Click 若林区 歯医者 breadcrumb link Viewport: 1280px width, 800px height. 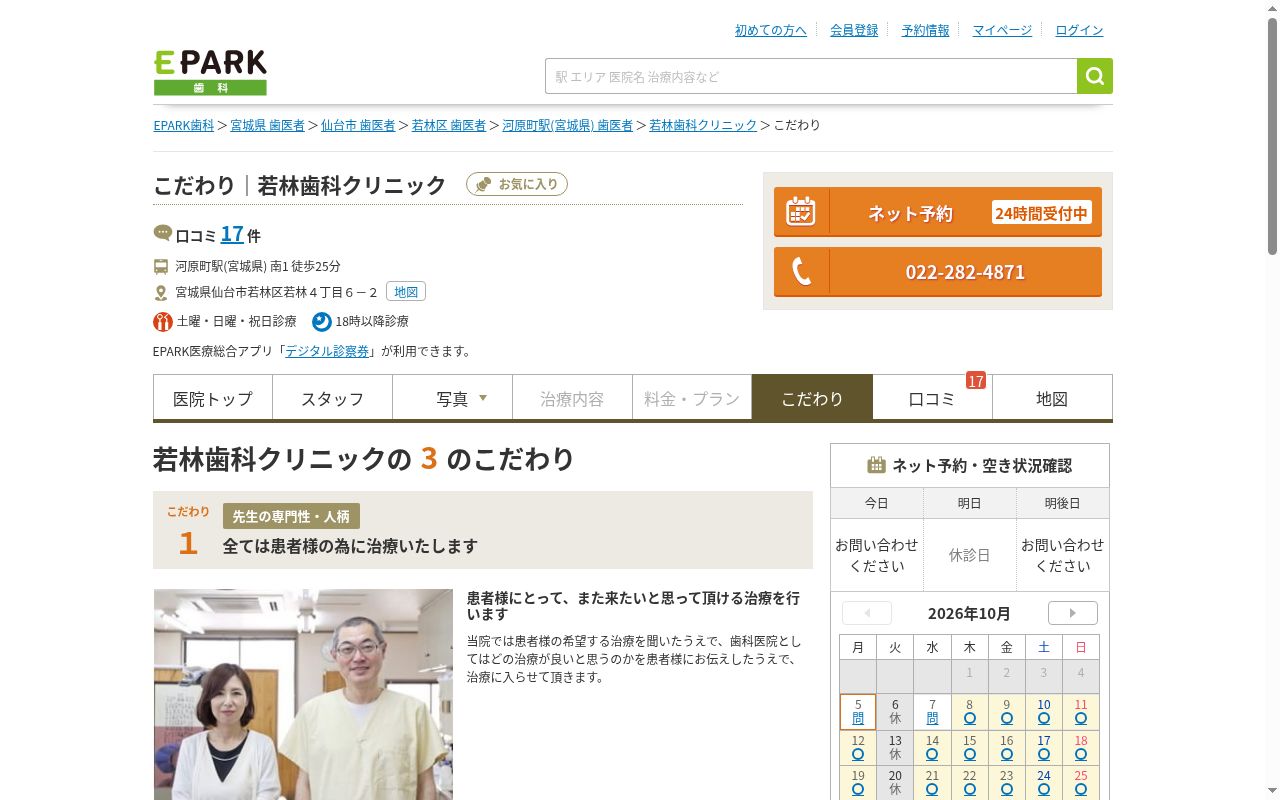(x=449, y=125)
